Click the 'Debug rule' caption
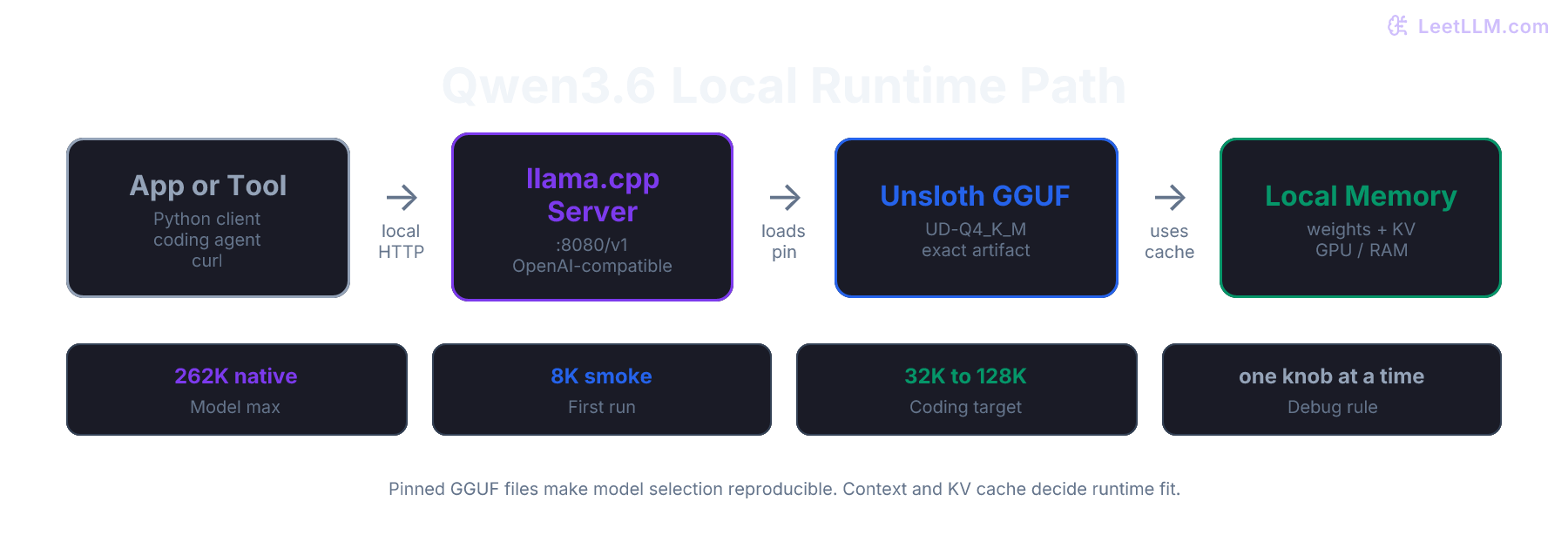 tap(1333, 407)
